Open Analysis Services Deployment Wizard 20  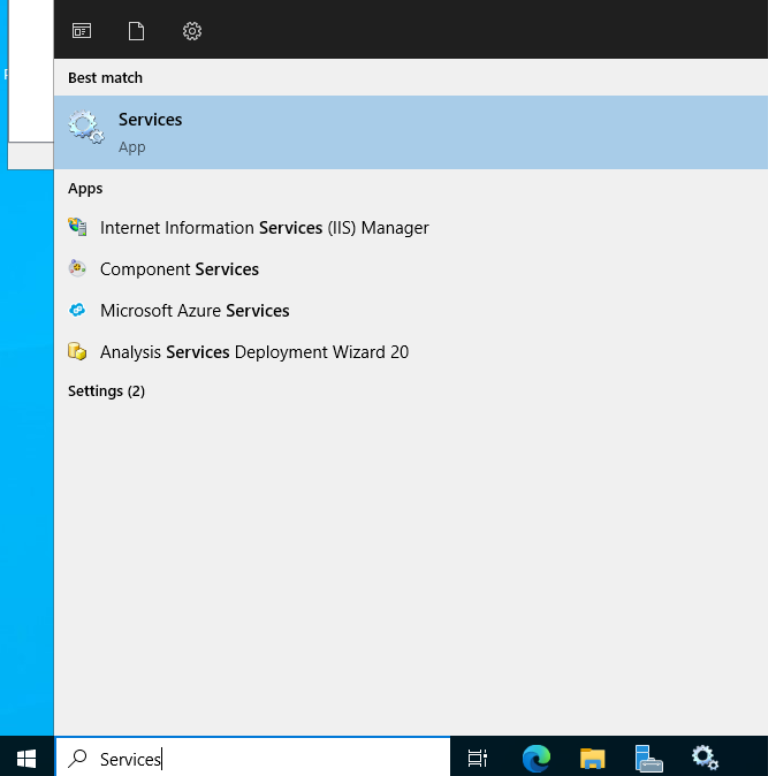pyautogui.click(x=411, y=352)
